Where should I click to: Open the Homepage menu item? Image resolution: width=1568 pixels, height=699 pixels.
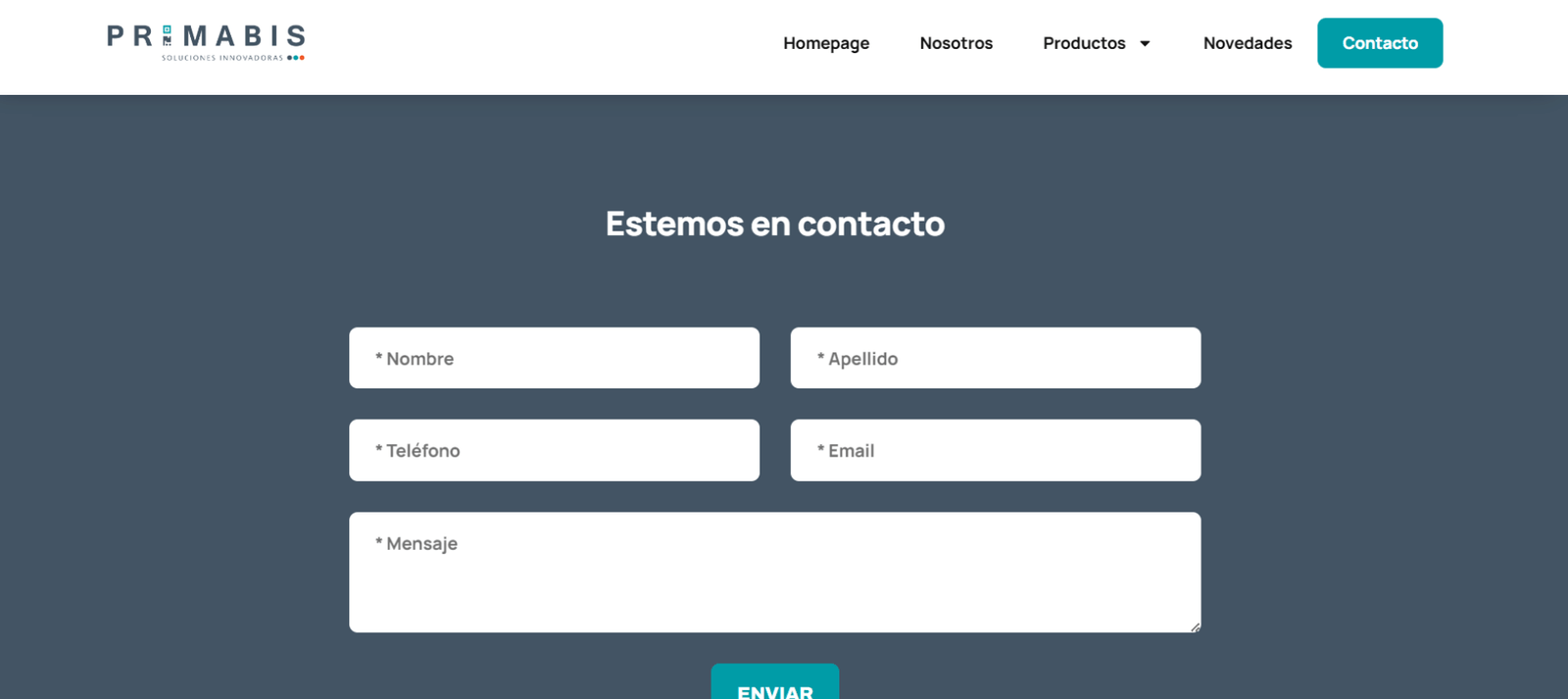coord(826,43)
